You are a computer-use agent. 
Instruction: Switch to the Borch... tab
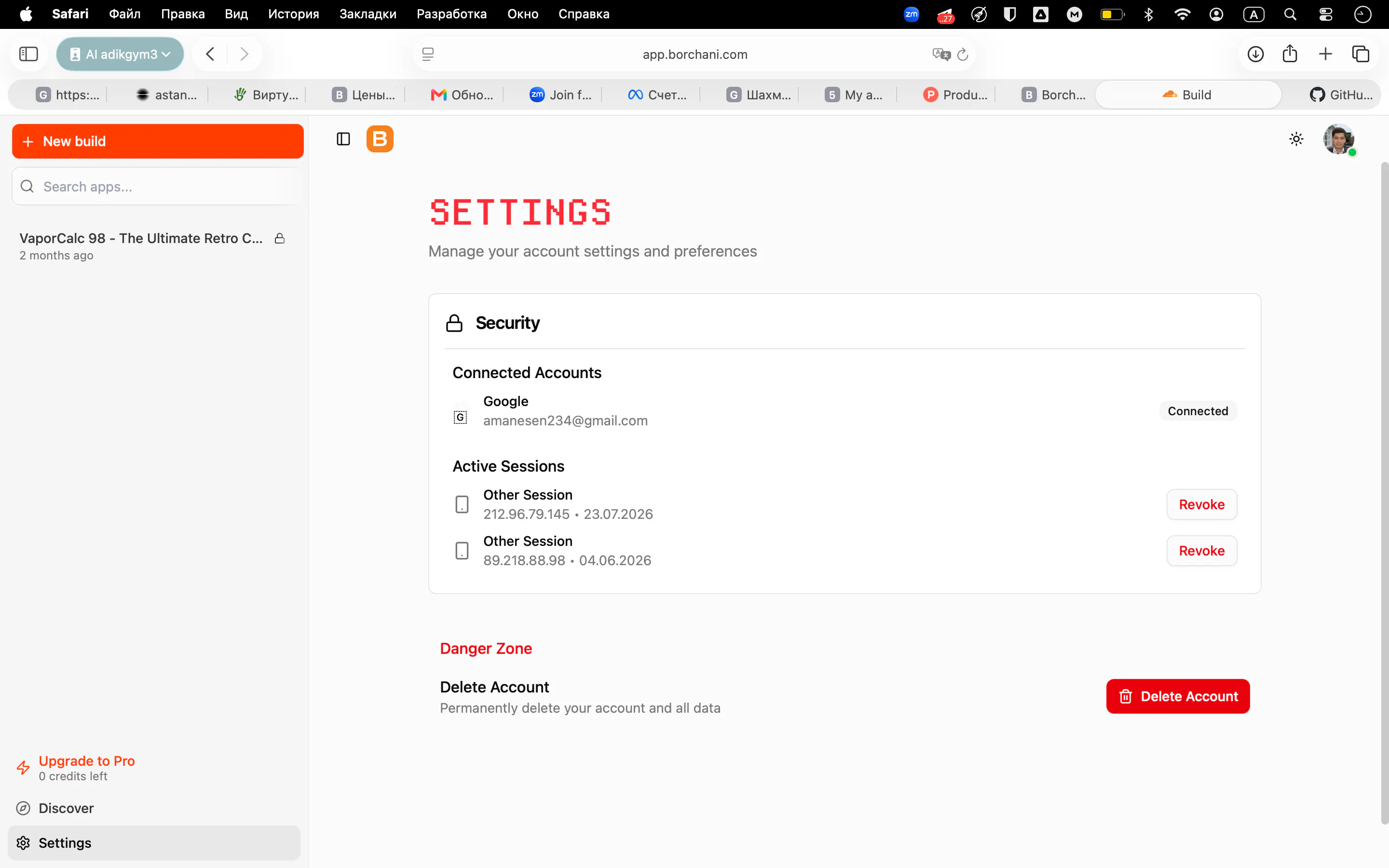pyautogui.click(x=1054, y=95)
